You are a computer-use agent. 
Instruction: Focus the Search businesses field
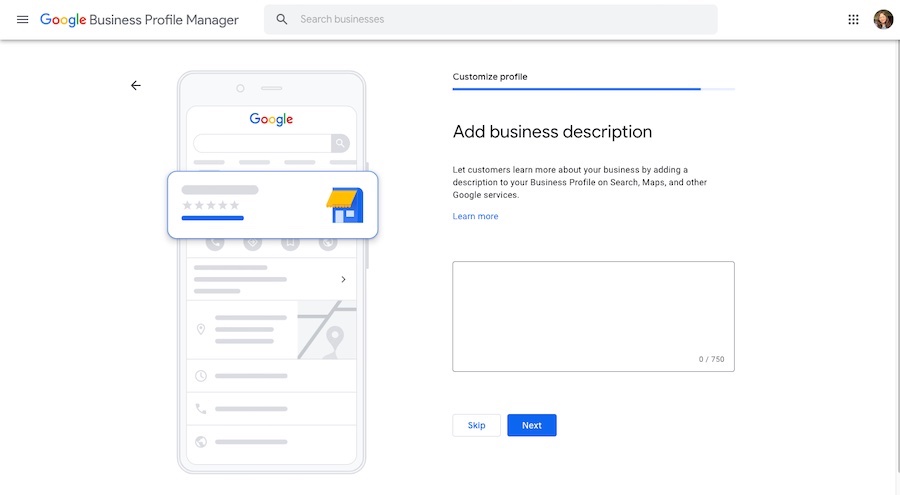[490, 20]
